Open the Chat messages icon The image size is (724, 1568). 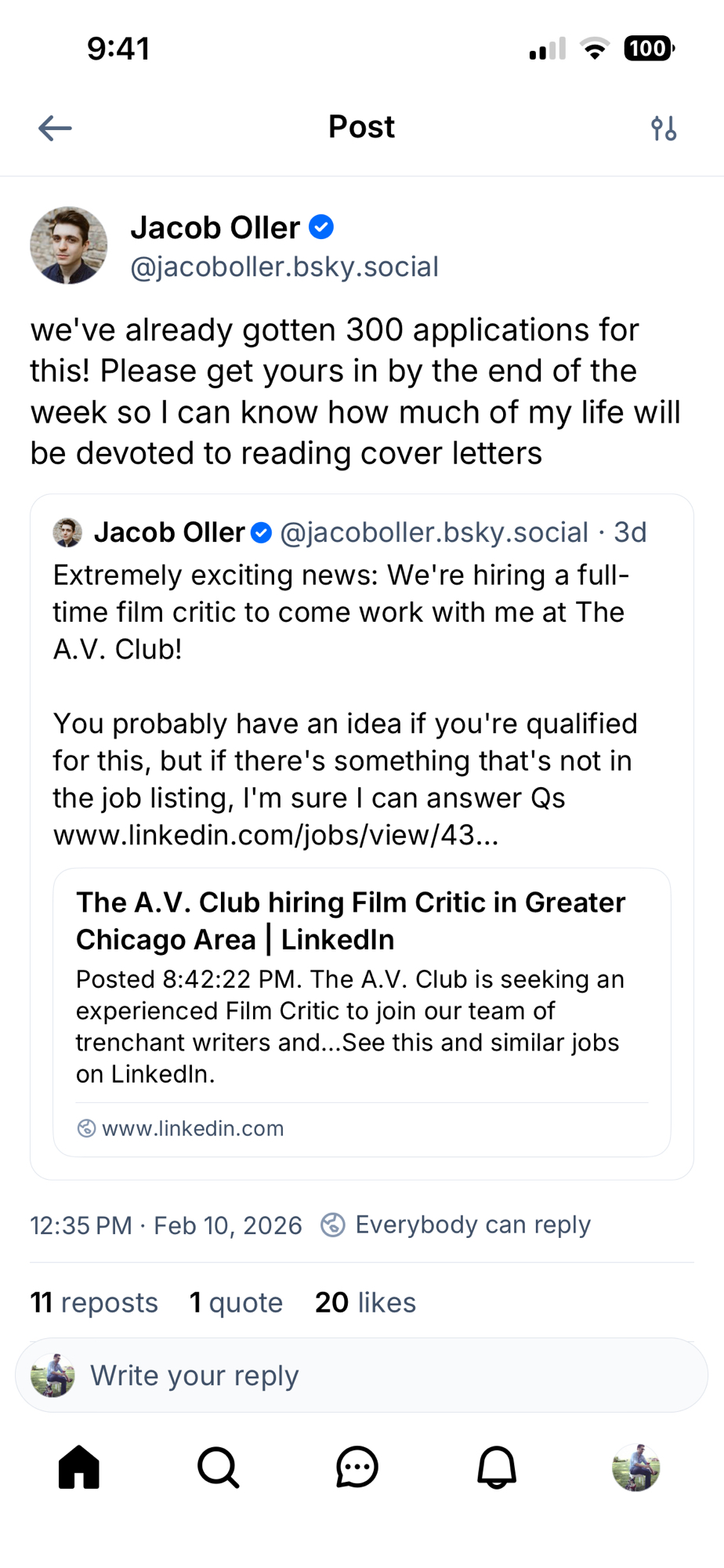click(357, 1467)
